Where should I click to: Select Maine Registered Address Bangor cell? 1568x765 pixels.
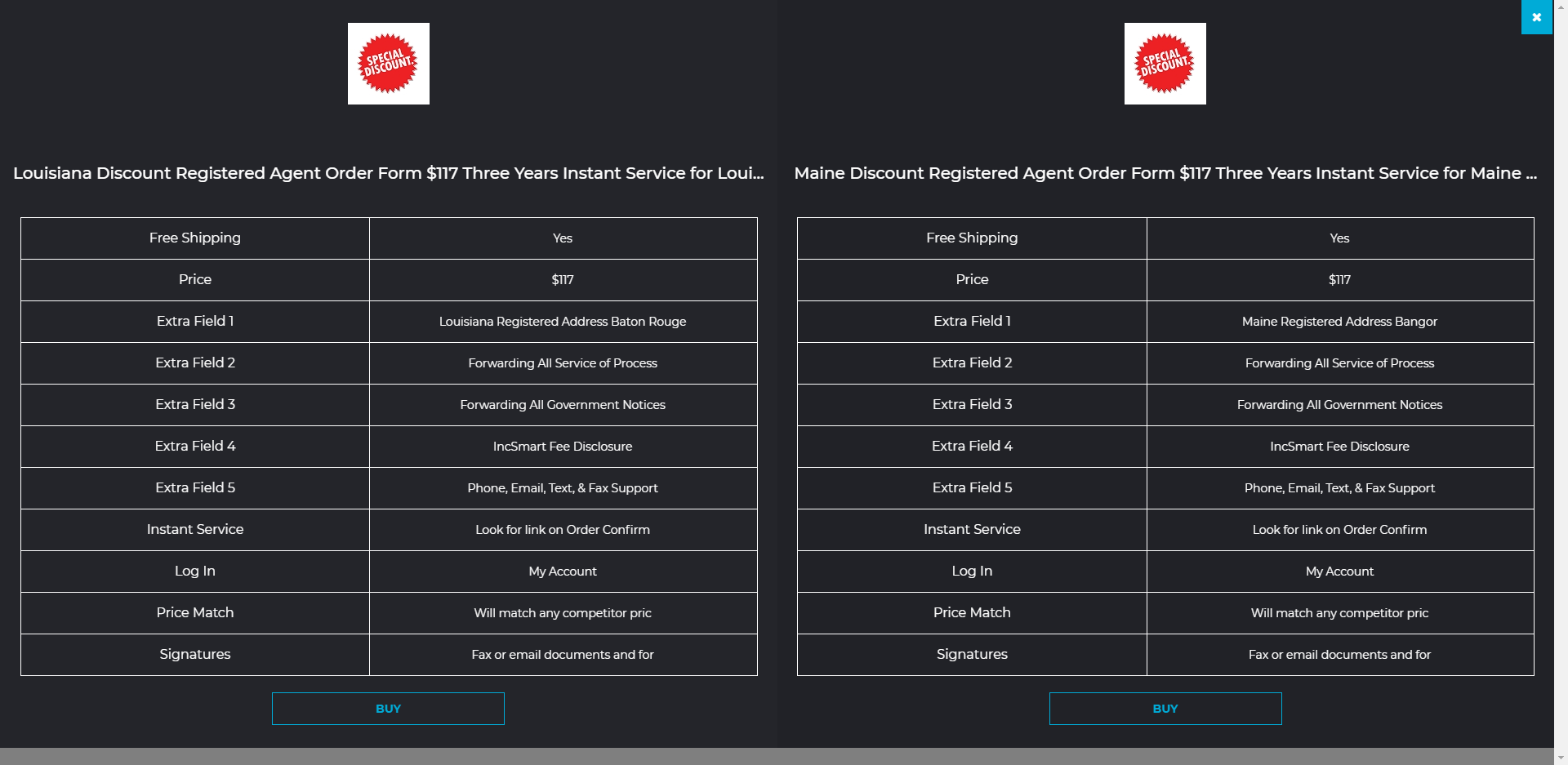pyautogui.click(x=1339, y=322)
